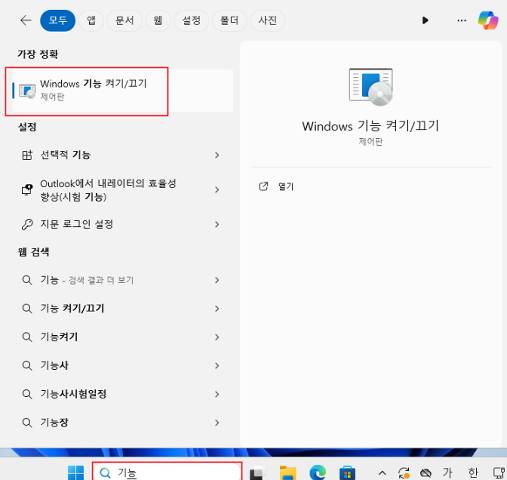Viewport: 507px width, 480px height.
Task: Expand the 선택적 기능 result chevron
Action: 217,155
